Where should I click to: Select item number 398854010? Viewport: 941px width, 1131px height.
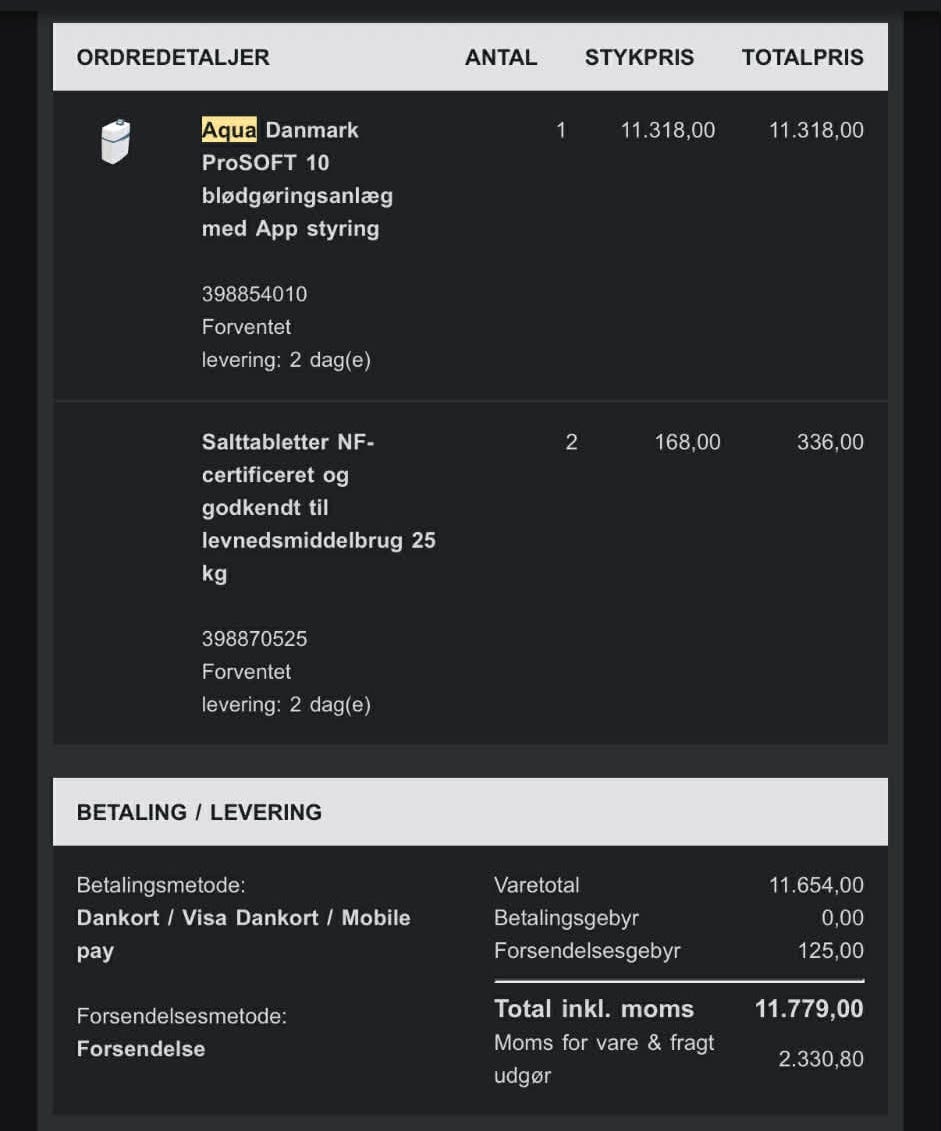pyautogui.click(x=254, y=294)
